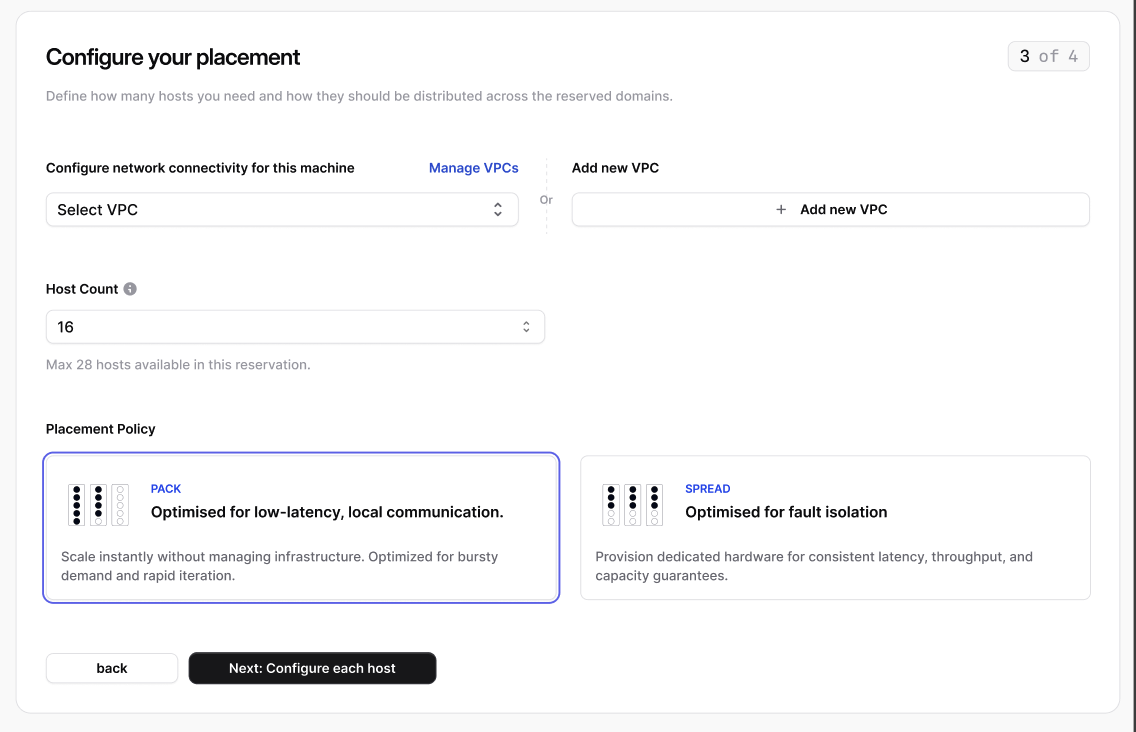1136x732 pixels.
Task: Click the Configure your placement heading
Action: tap(172, 57)
